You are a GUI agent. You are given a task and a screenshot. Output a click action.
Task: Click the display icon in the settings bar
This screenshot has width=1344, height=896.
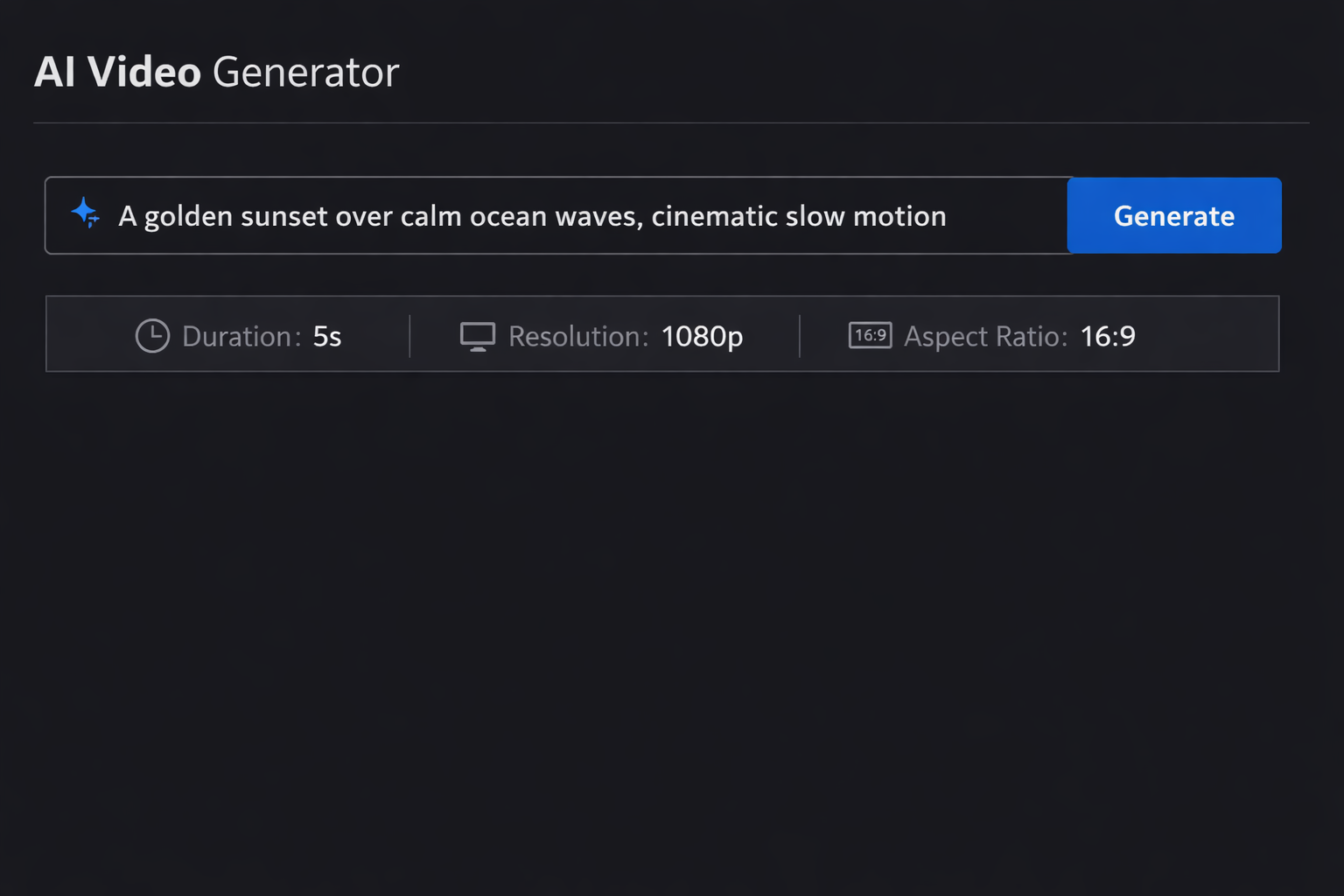coord(477,335)
